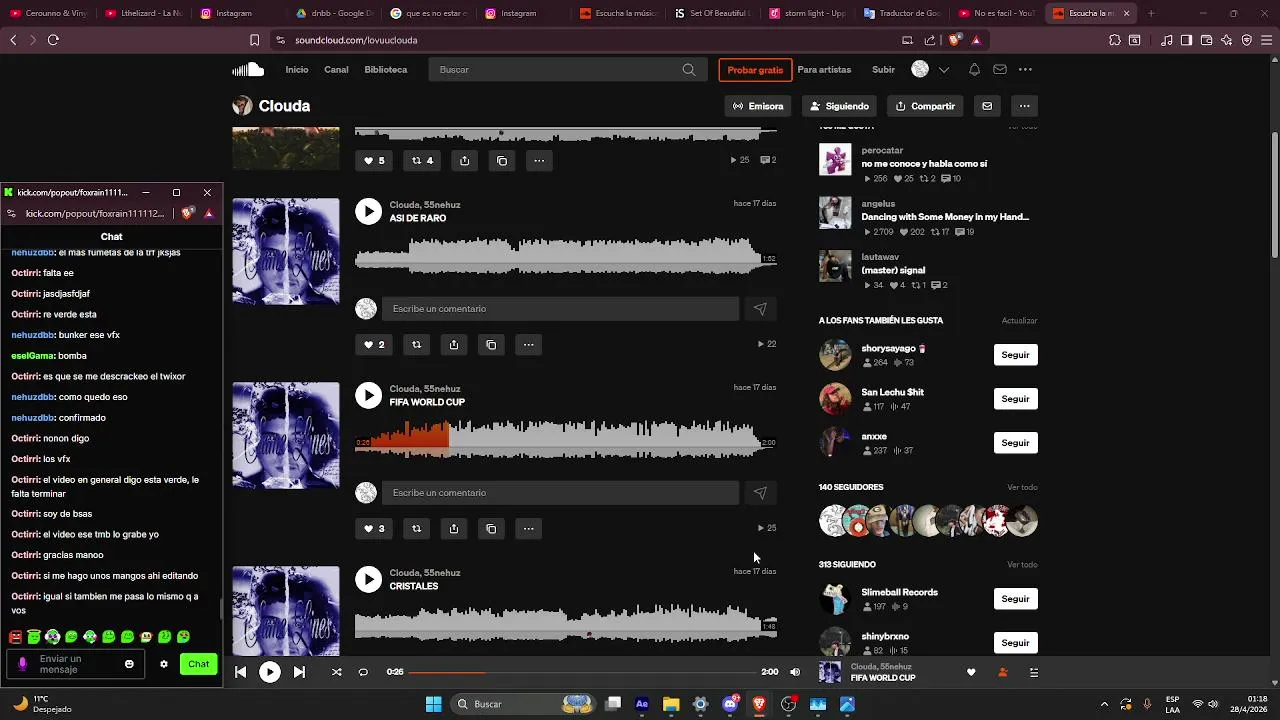The image size is (1280, 720).
Task: Toggle follow artist icon in player bar
Action: (x=1003, y=673)
